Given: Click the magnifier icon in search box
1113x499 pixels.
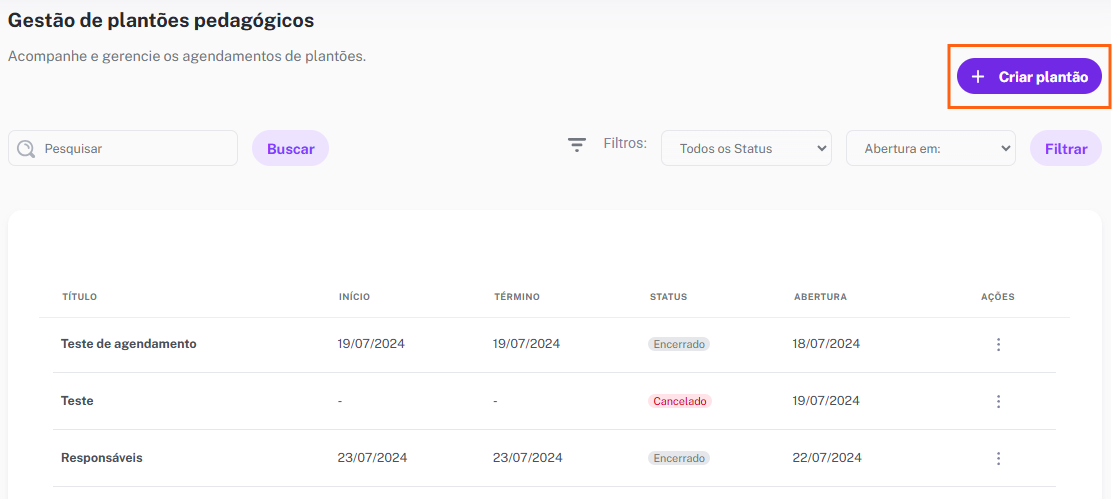Looking at the screenshot, I should [x=26, y=148].
